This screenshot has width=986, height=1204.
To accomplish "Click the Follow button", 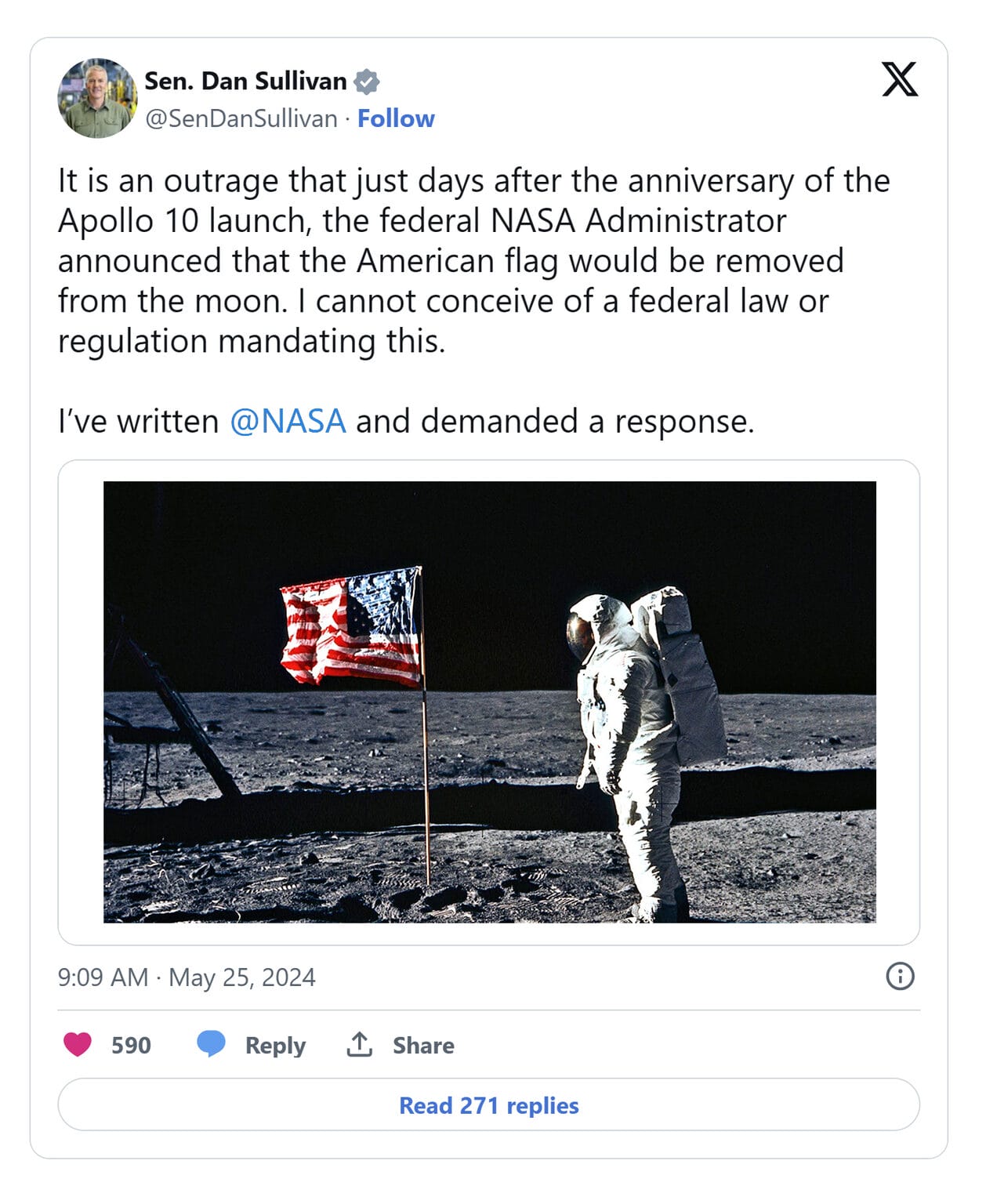I will (x=395, y=118).
